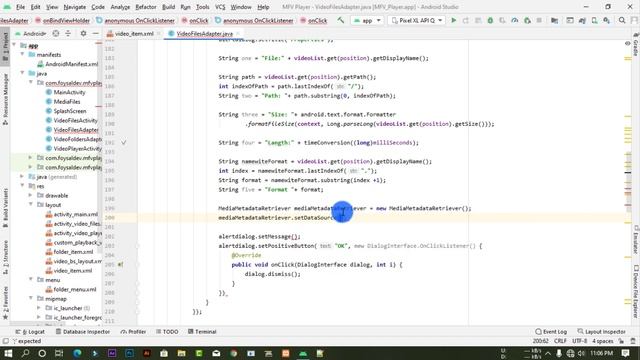640x360 pixels.
Task: Open the Profiler tool window
Action: [x=133, y=332]
